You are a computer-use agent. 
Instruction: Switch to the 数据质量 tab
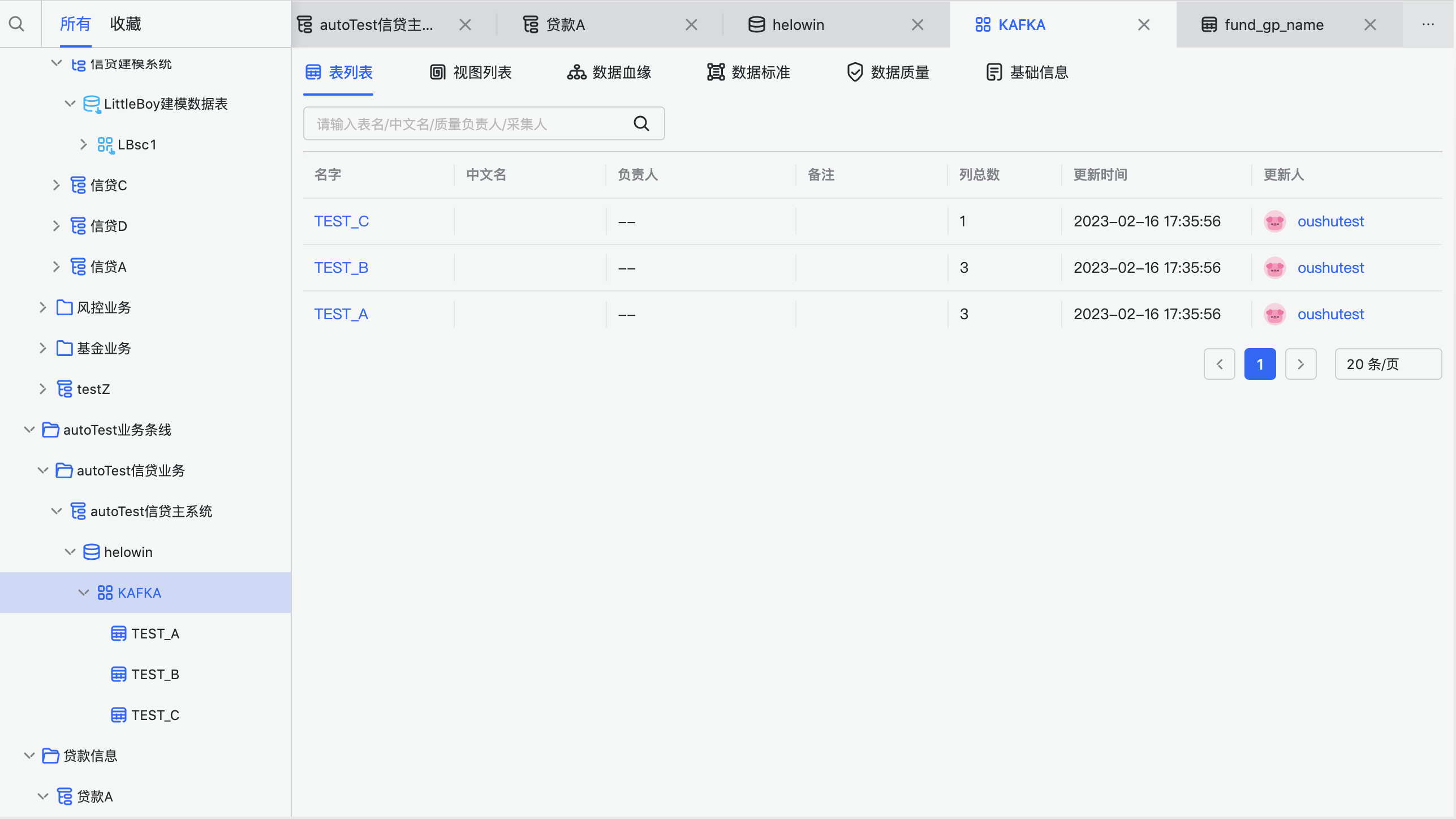[x=888, y=72]
